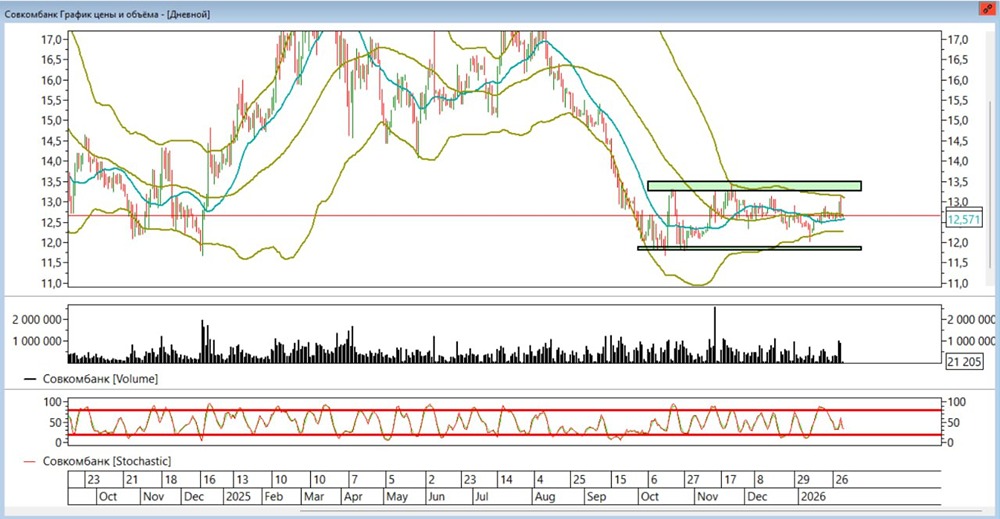Viewport: 1000px width, 519px height.
Task: Click the 11,0 label on right price axis
Action: [x=958, y=283]
